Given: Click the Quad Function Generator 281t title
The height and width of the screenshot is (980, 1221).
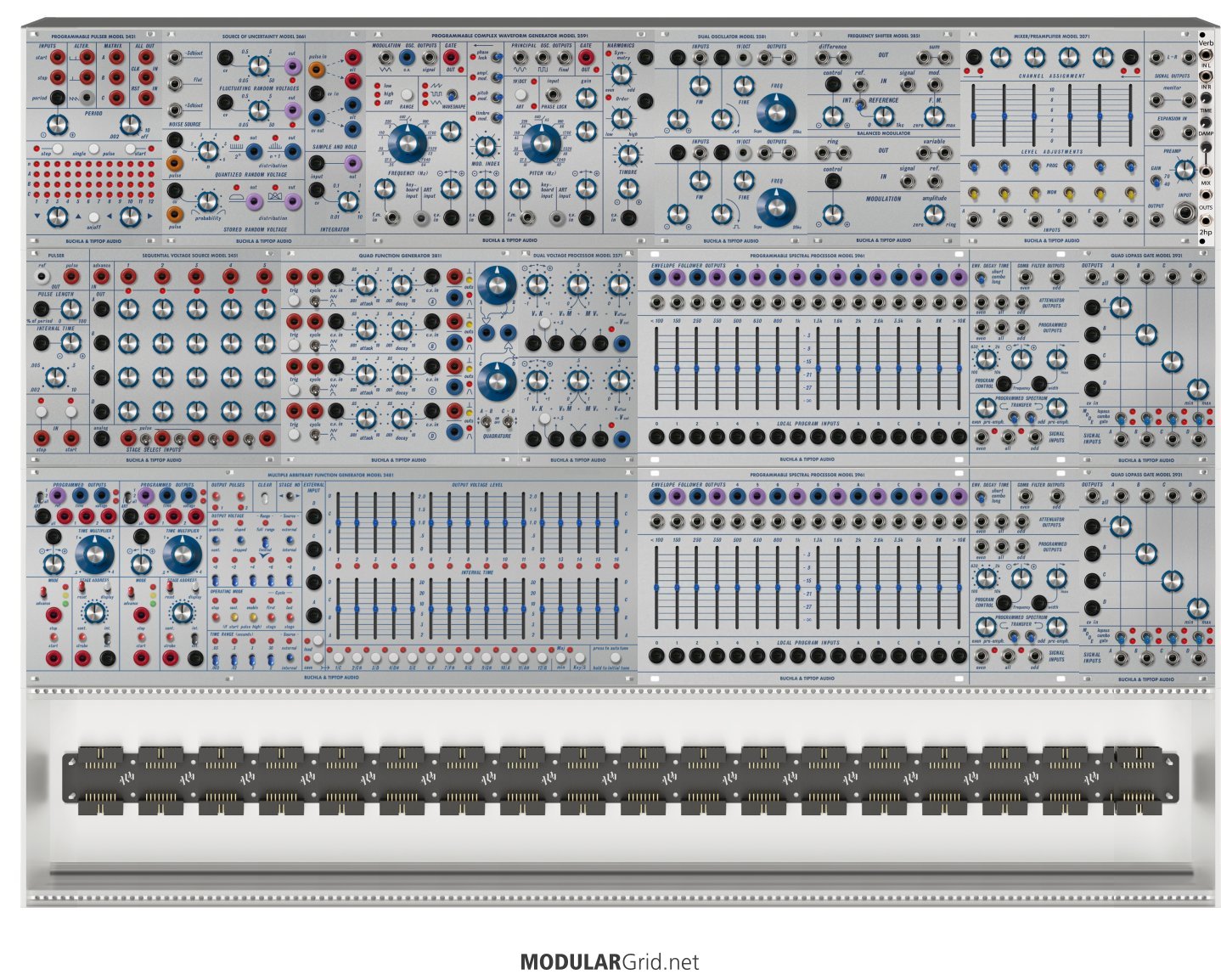Looking at the screenshot, I should pos(402,256).
